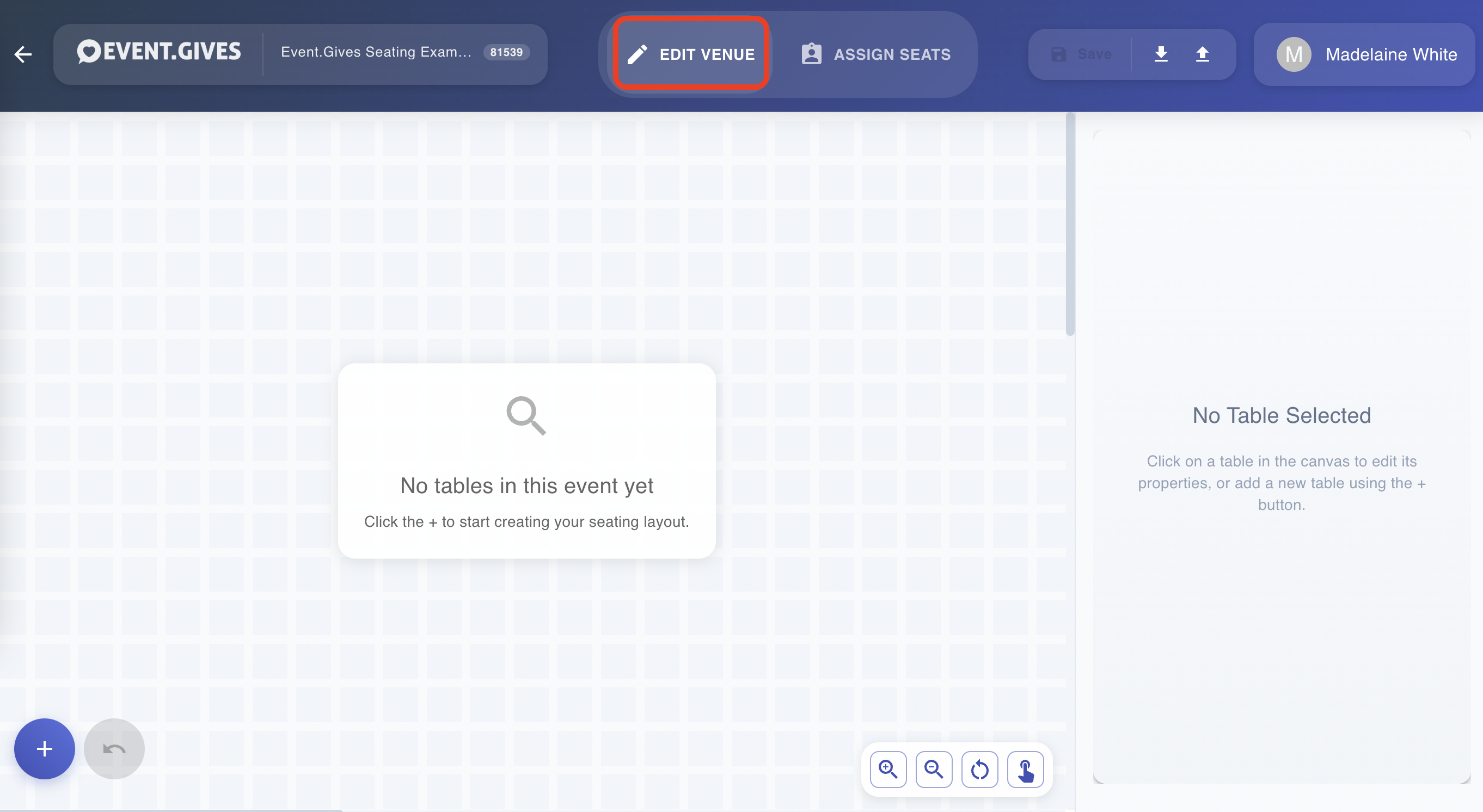The image size is (1483, 812).
Task: Click the download arrow icon
Action: coord(1161,54)
